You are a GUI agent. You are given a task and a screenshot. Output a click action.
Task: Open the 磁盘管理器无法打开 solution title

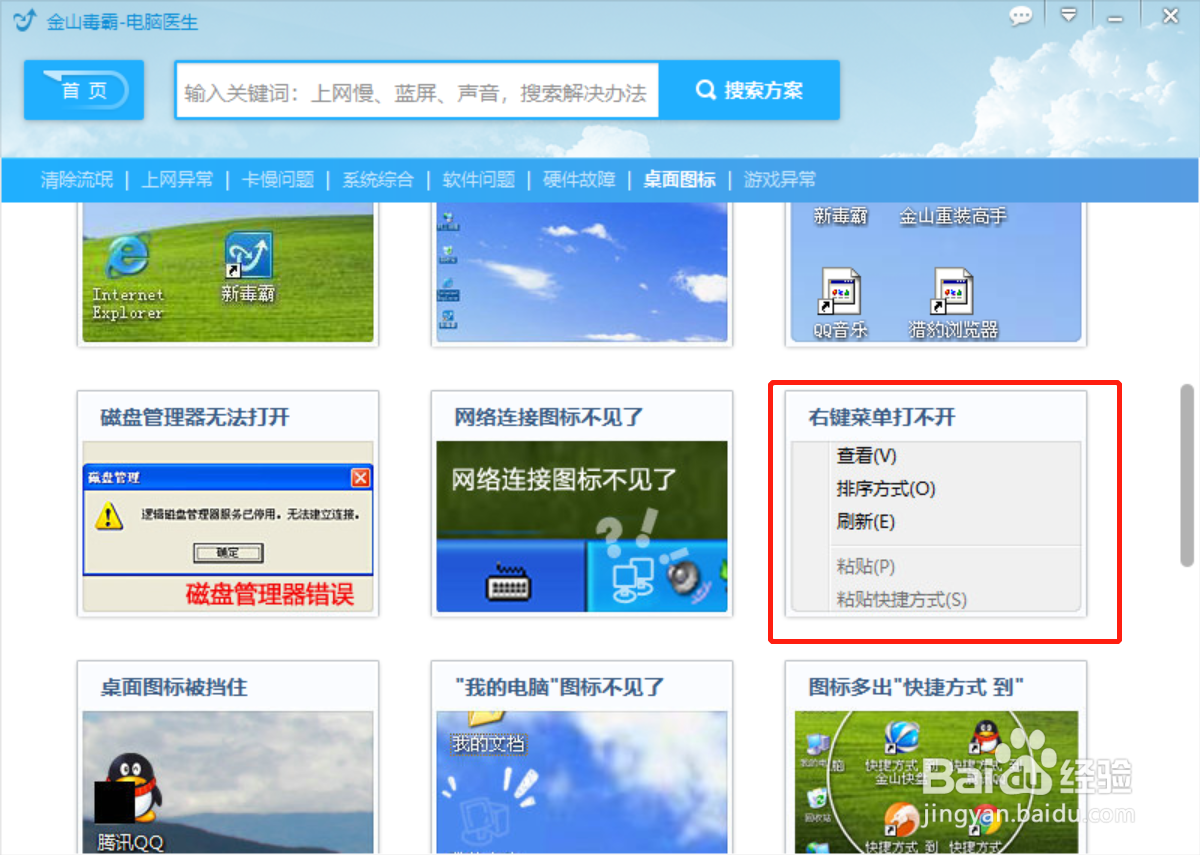195,417
